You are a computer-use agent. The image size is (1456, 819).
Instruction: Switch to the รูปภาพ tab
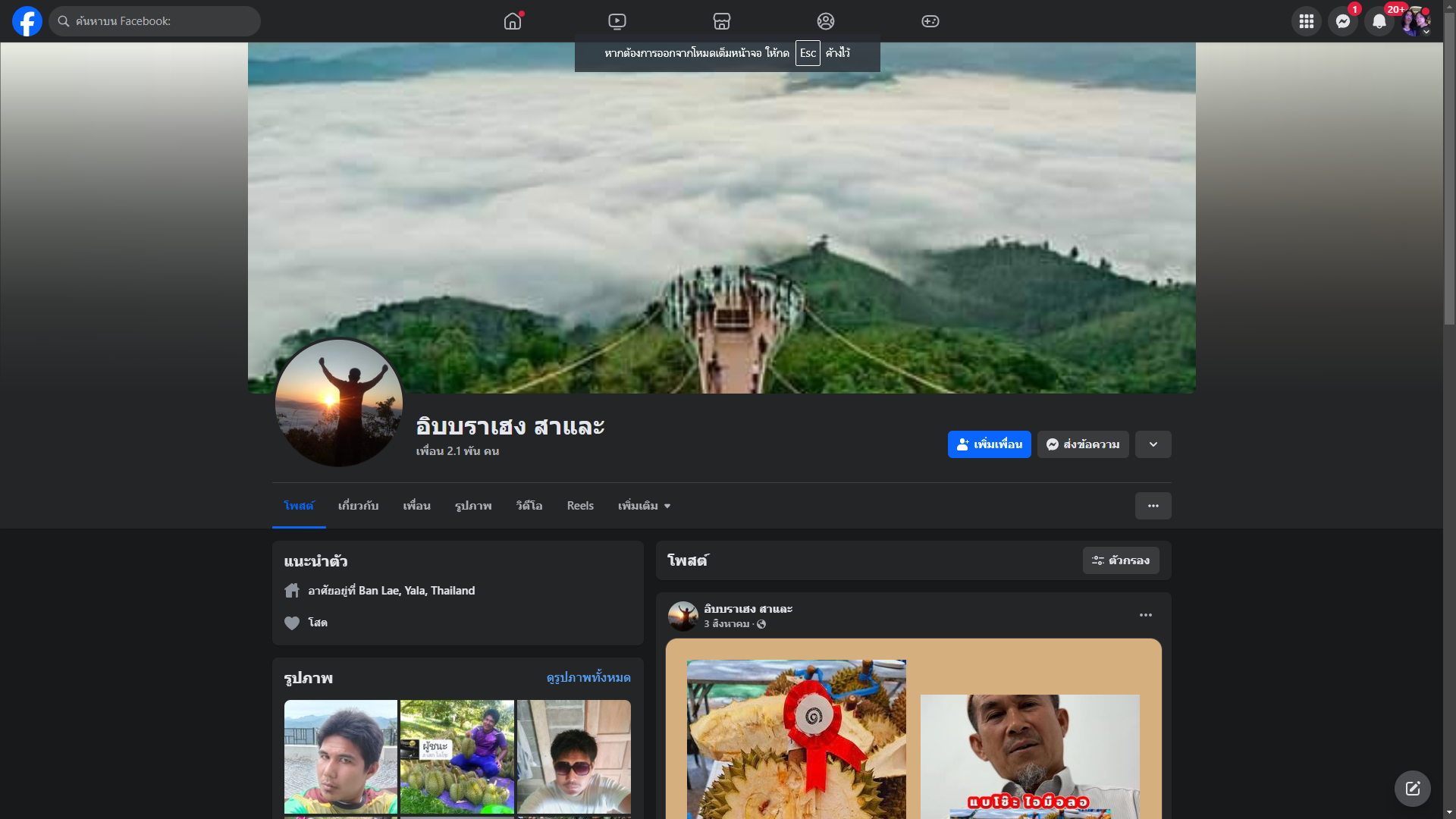coord(473,506)
